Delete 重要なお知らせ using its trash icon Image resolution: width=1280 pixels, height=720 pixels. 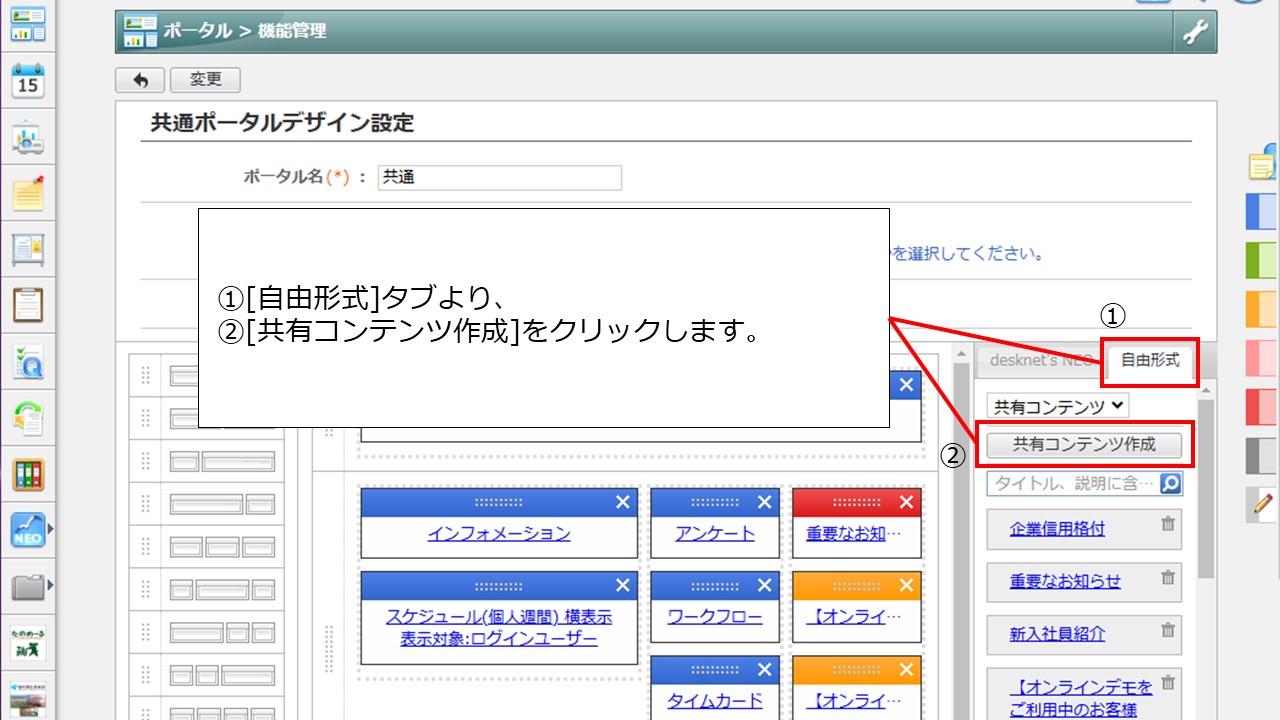tap(1168, 577)
